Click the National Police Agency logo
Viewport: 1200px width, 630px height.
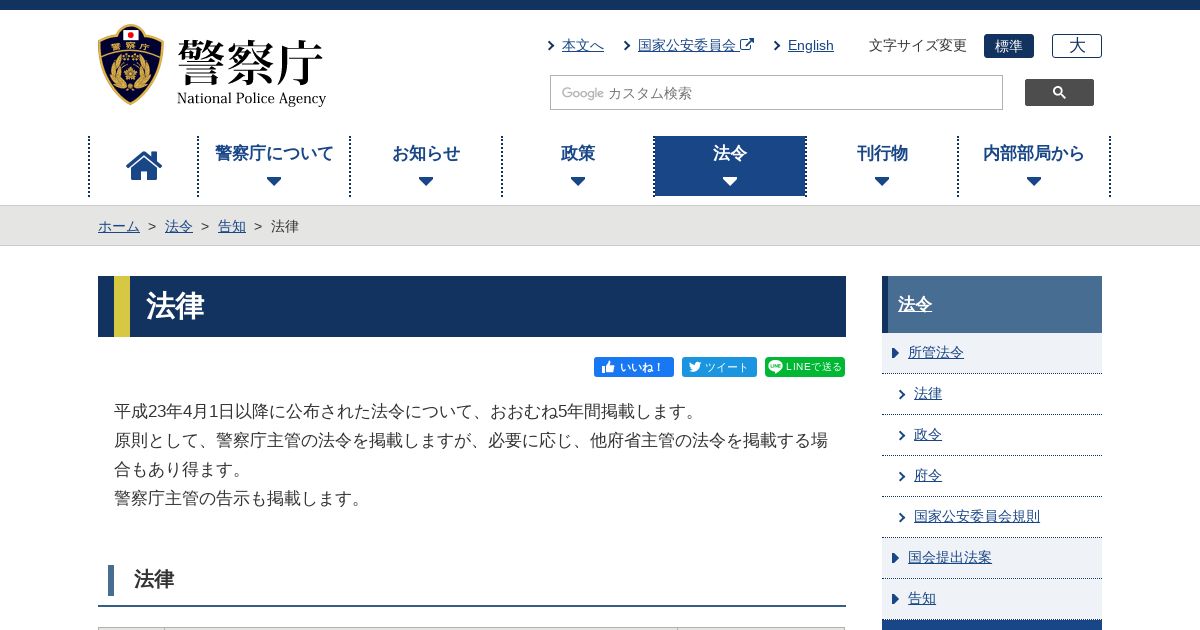[x=212, y=66]
